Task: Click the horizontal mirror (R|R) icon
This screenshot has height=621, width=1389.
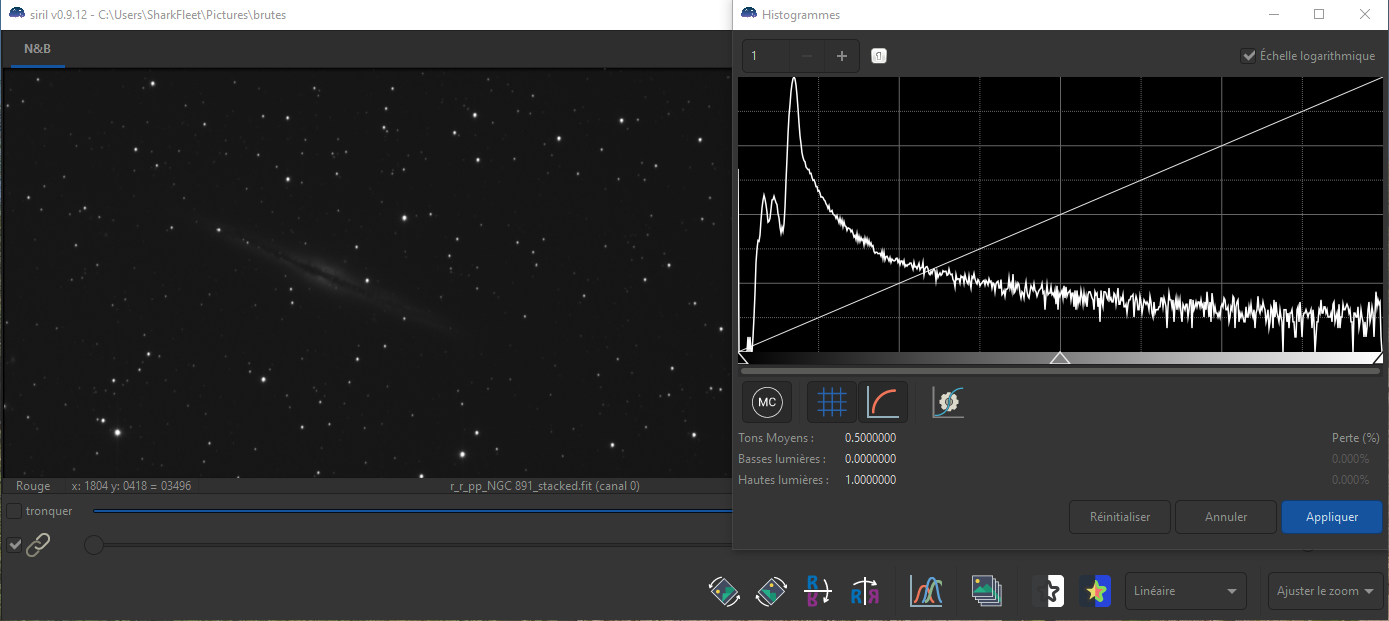Action: pyautogui.click(x=865, y=591)
